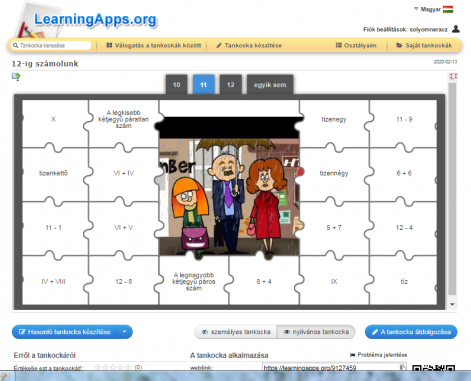
Task: Click the QR code icon beside the weblink
Action: tap(433, 368)
